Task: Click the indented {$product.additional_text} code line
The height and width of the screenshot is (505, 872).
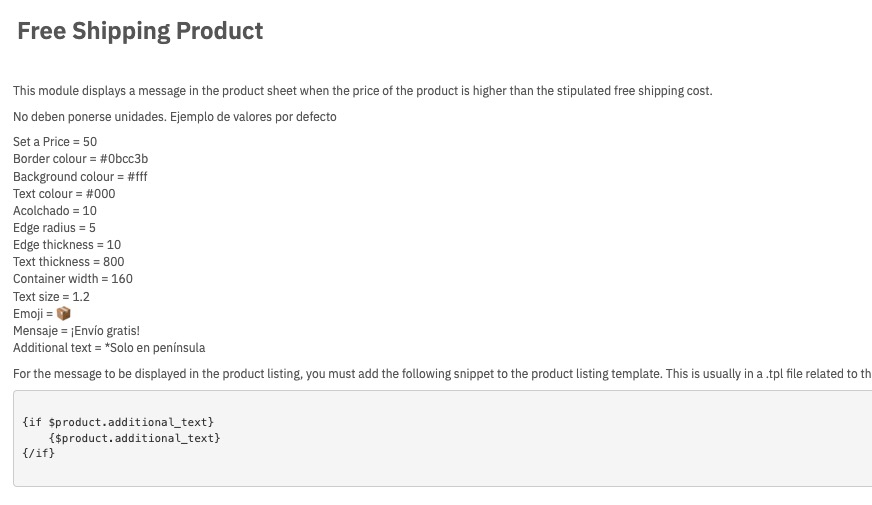Action: [135, 438]
